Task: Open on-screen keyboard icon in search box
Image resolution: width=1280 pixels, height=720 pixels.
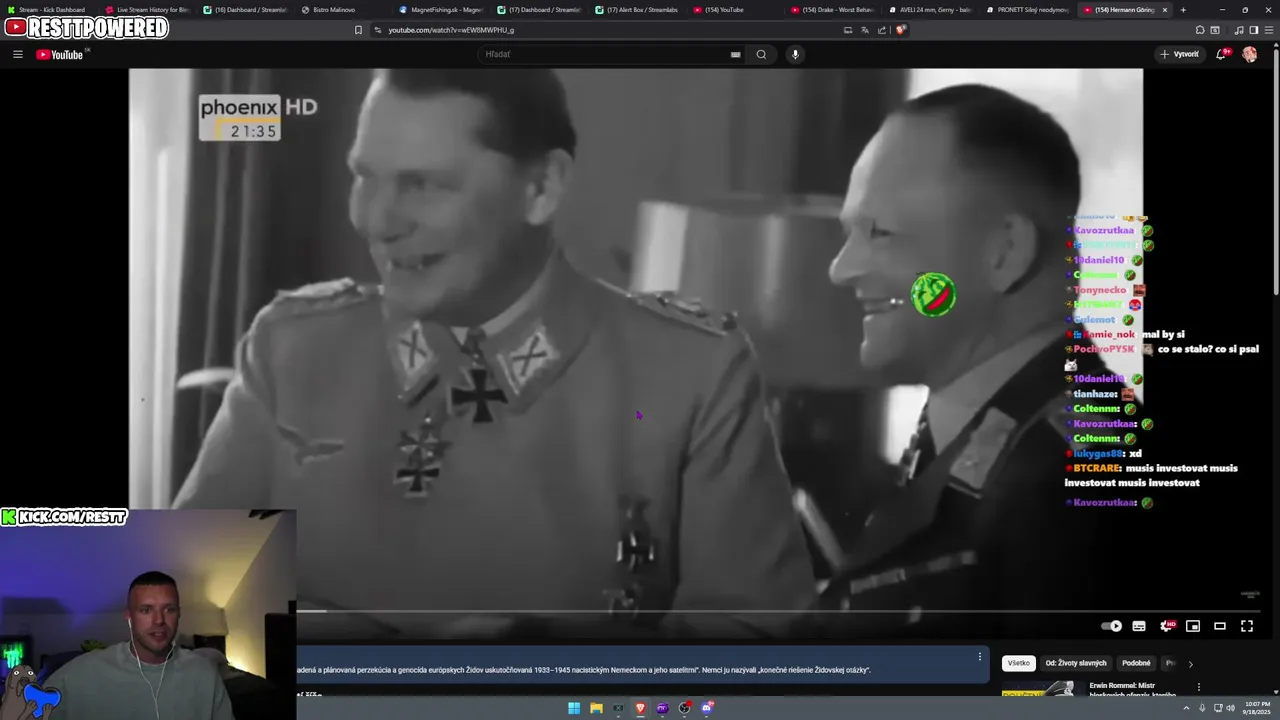Action: (x=735, y=54)
